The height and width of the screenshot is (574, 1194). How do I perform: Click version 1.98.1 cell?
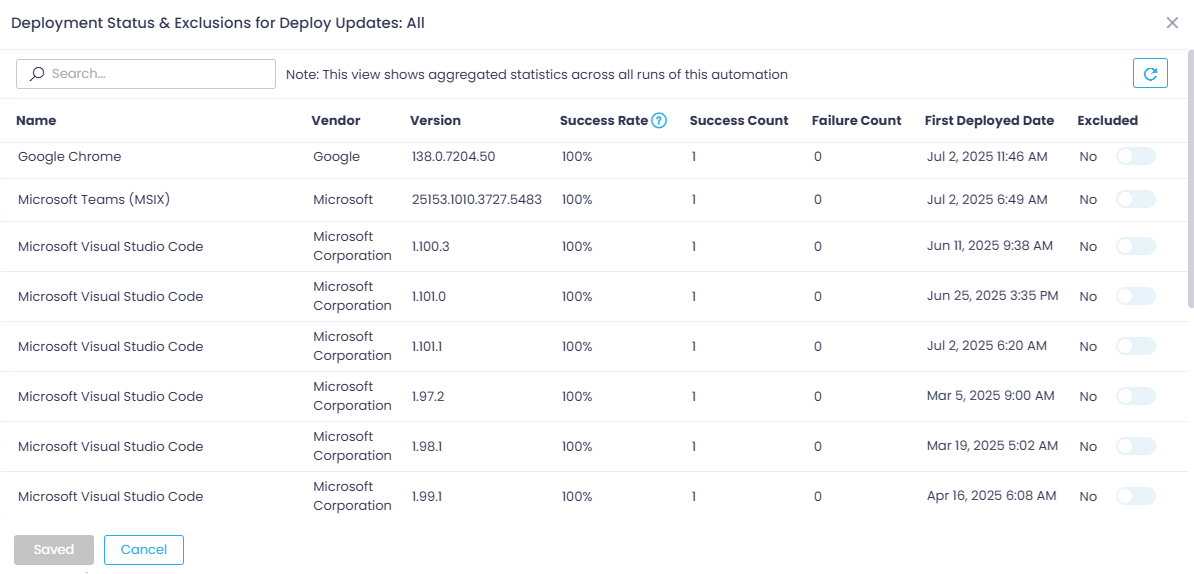[427, 446]
